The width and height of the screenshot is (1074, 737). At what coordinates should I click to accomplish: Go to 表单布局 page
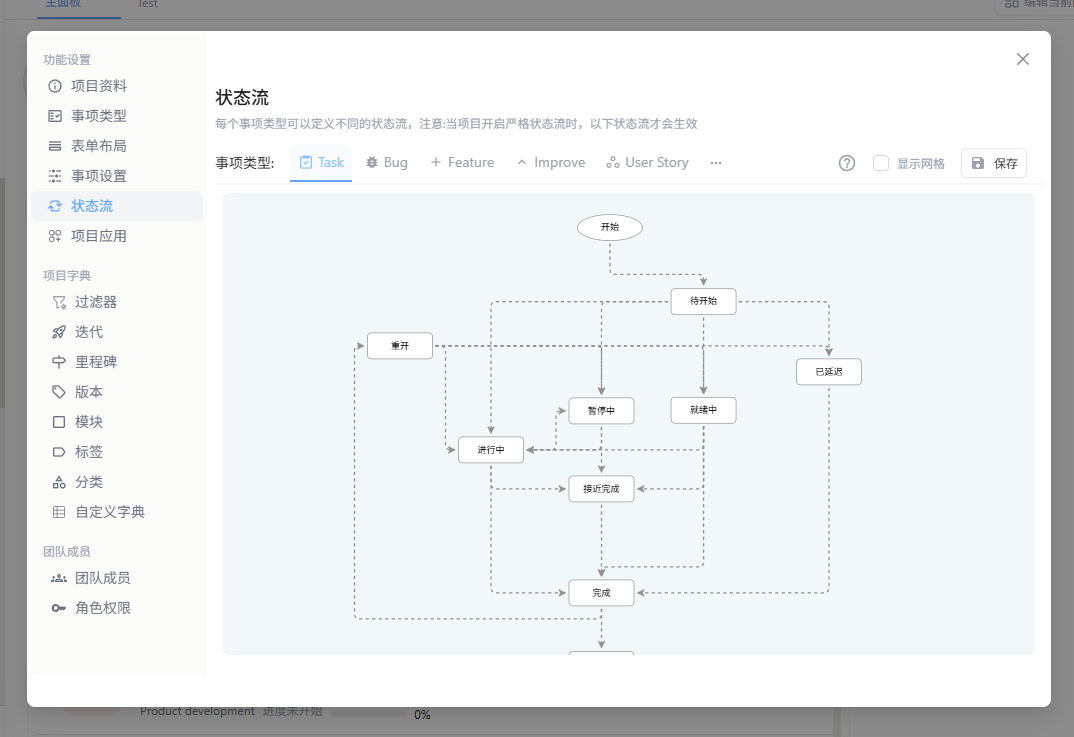click(117, 146)
